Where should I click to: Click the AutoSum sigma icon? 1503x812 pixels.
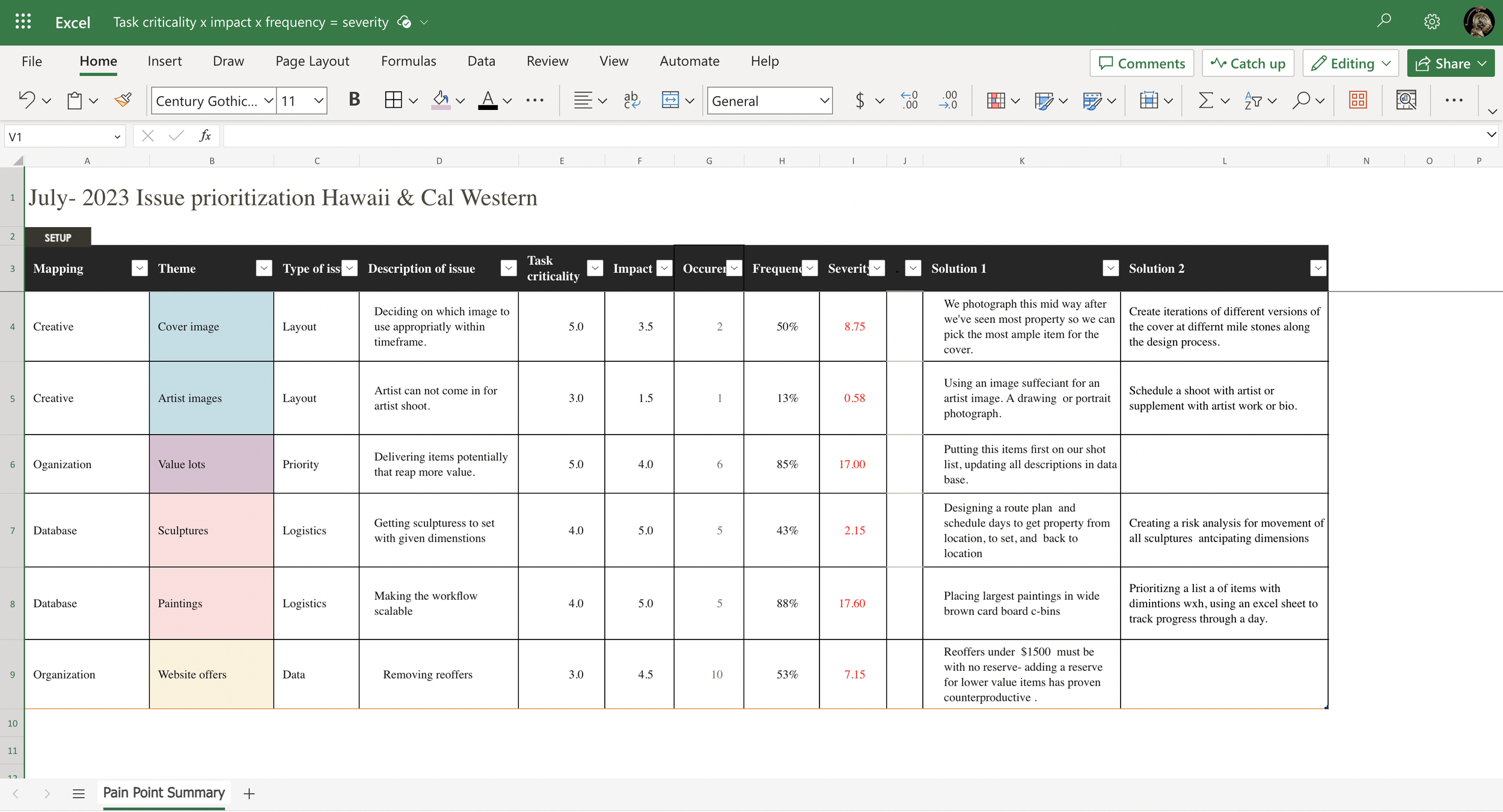point(1205,100)
